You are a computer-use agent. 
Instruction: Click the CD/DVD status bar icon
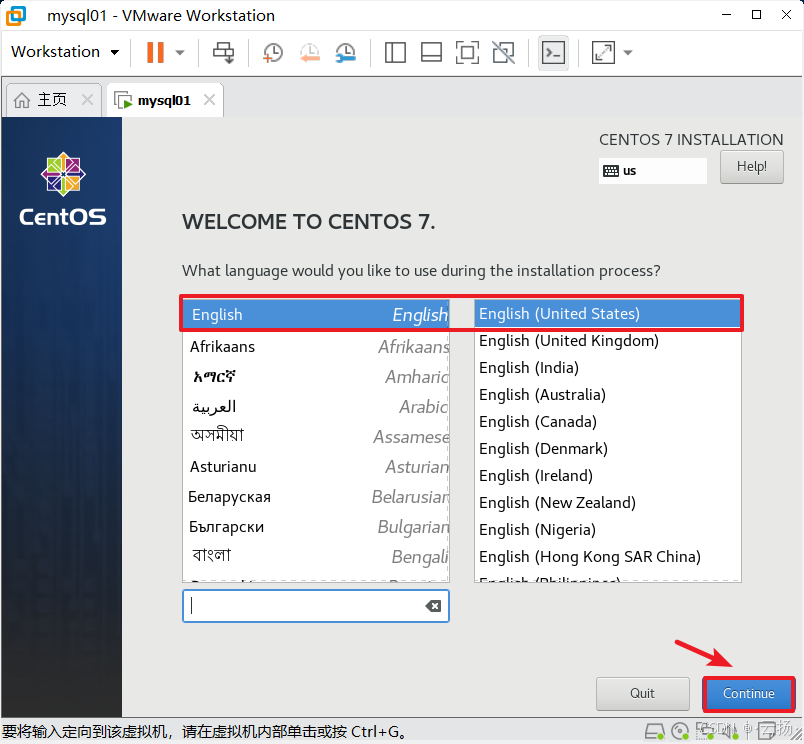click(680, 731)
